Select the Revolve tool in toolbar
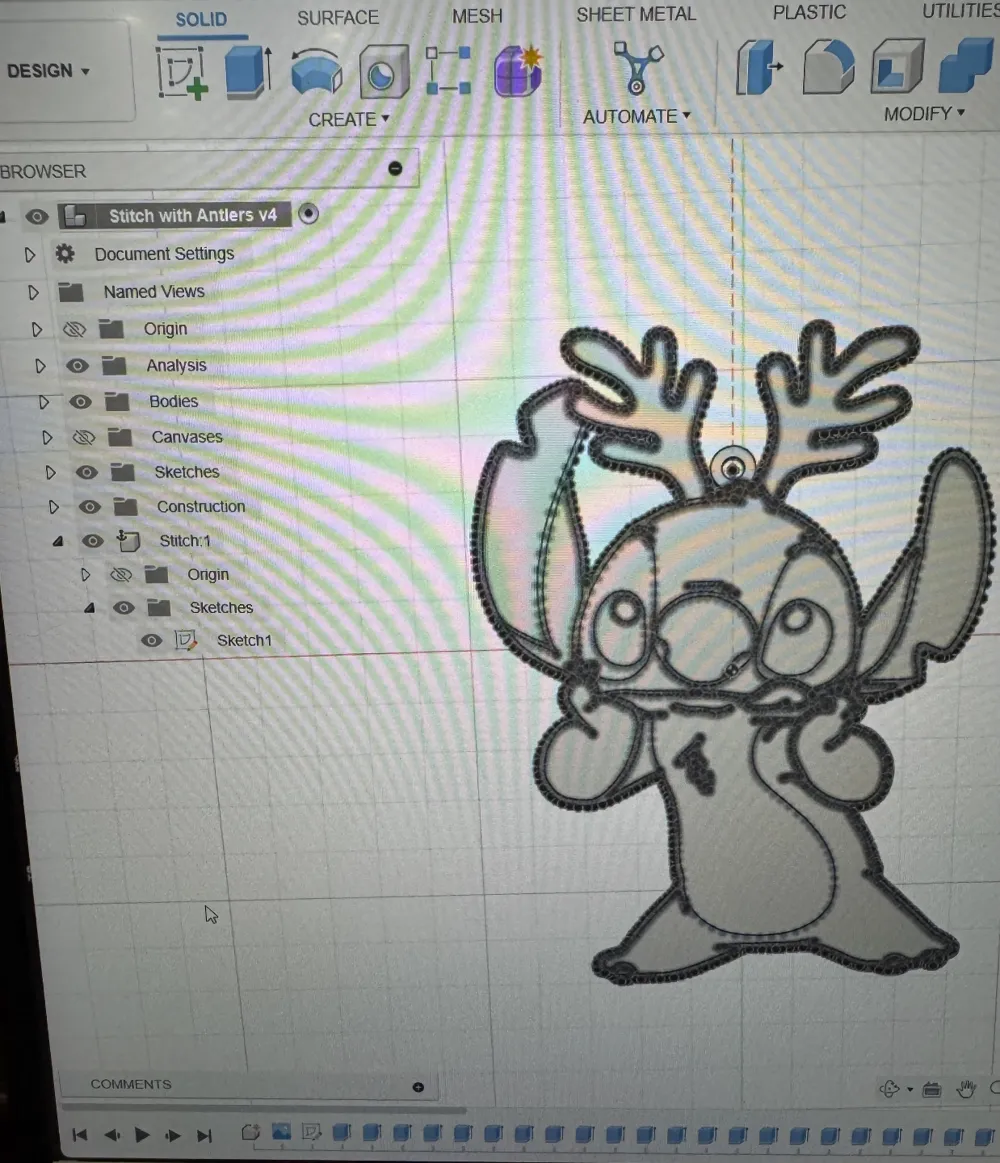The width and height of the screenshot is (1000, 1163). 316,73
